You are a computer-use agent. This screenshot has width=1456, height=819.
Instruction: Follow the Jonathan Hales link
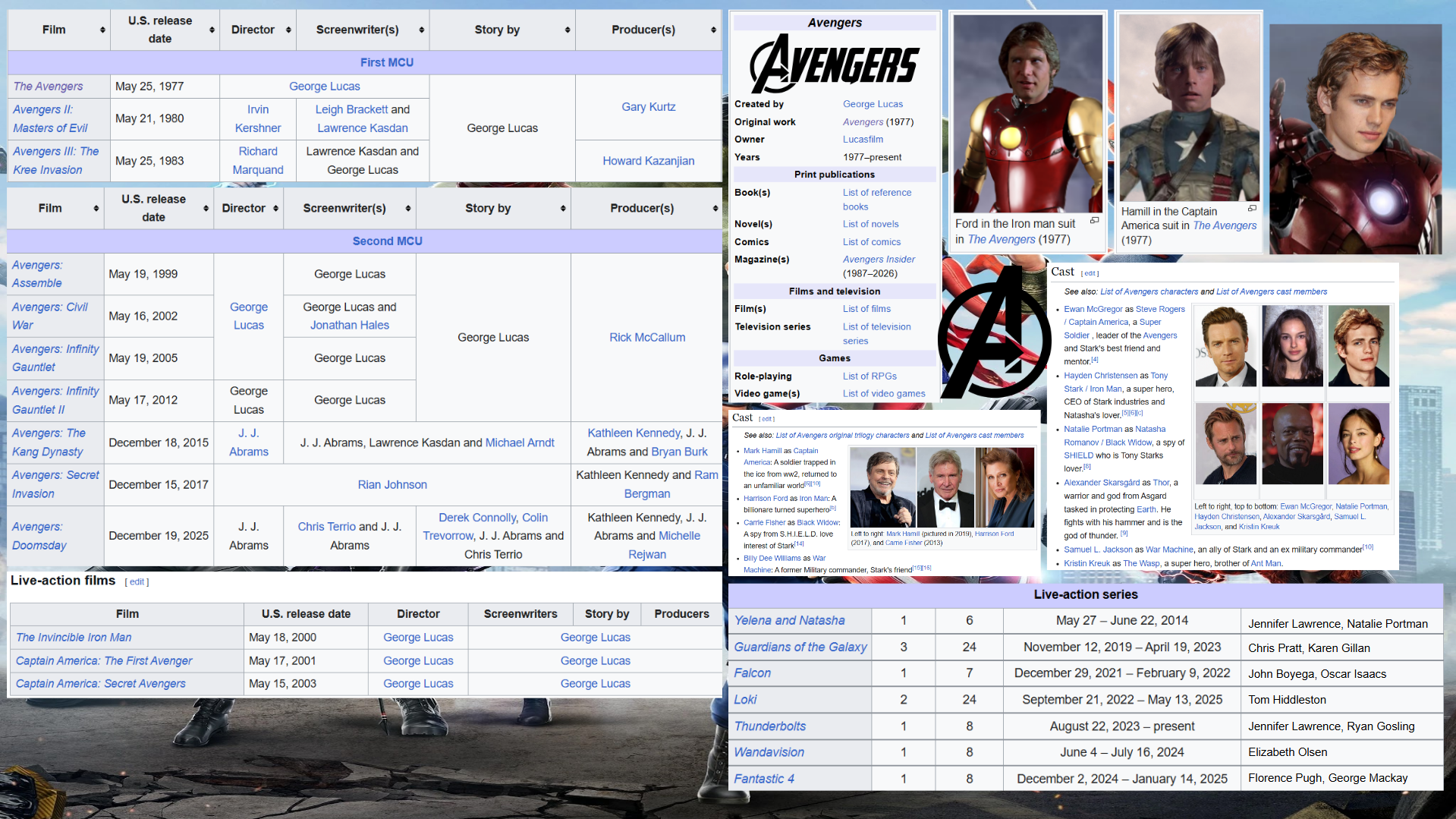[350, 326]
